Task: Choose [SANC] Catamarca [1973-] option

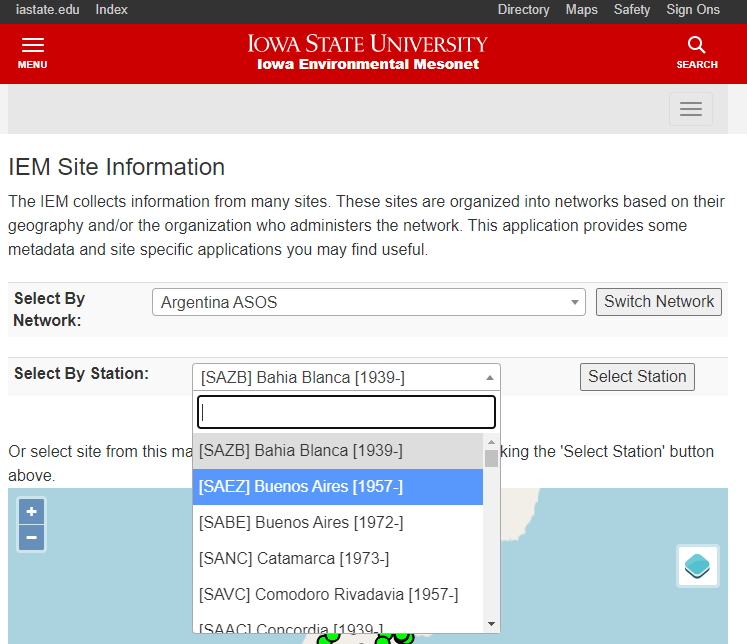Action: point(338,559)
